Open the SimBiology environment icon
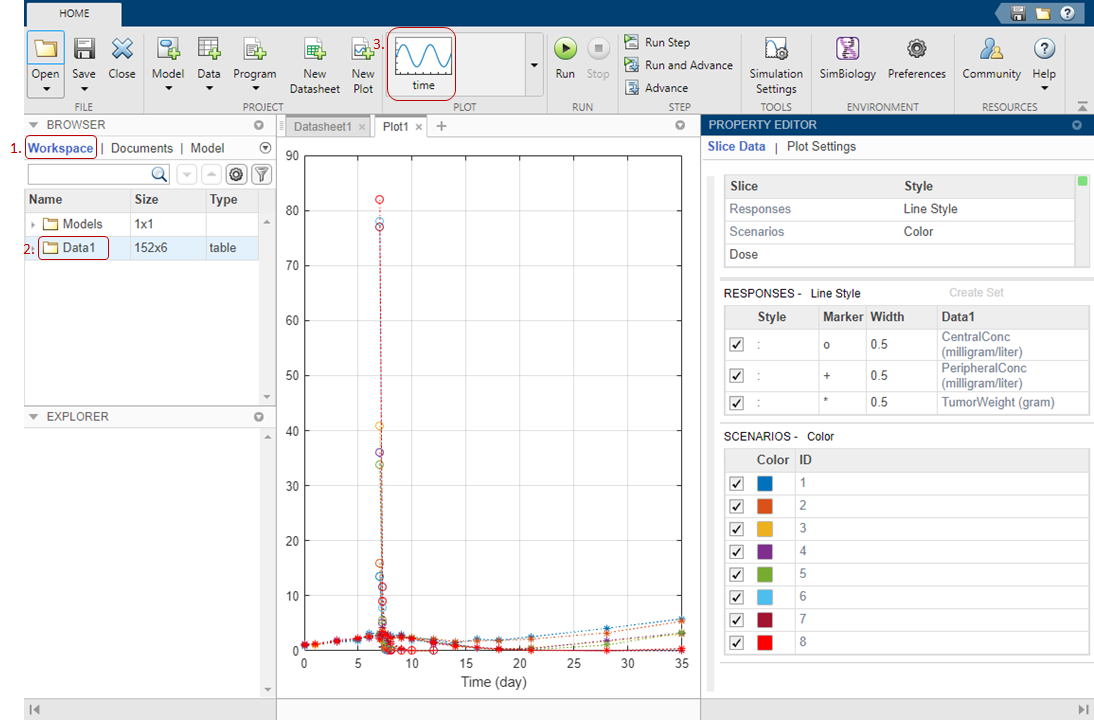Screen dimensions: 1094x720 tap(848, 49)
